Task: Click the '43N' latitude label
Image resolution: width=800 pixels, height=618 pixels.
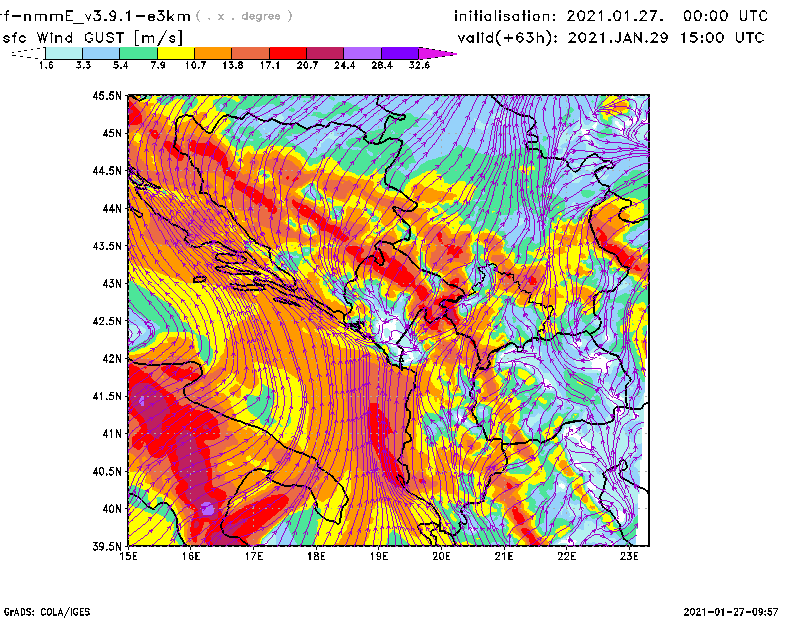Action: 112,283
